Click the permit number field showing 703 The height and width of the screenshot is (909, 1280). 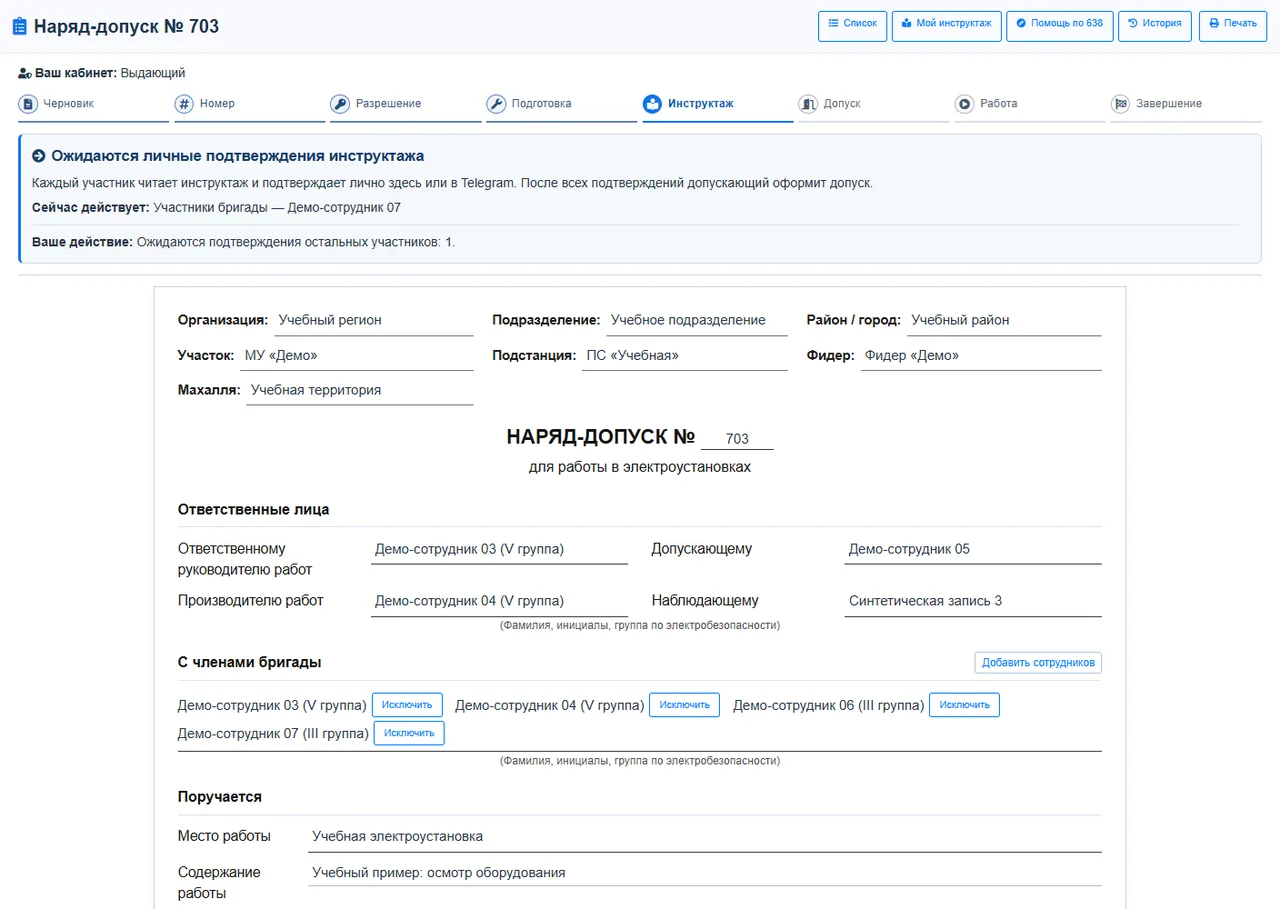coord(737,439)
